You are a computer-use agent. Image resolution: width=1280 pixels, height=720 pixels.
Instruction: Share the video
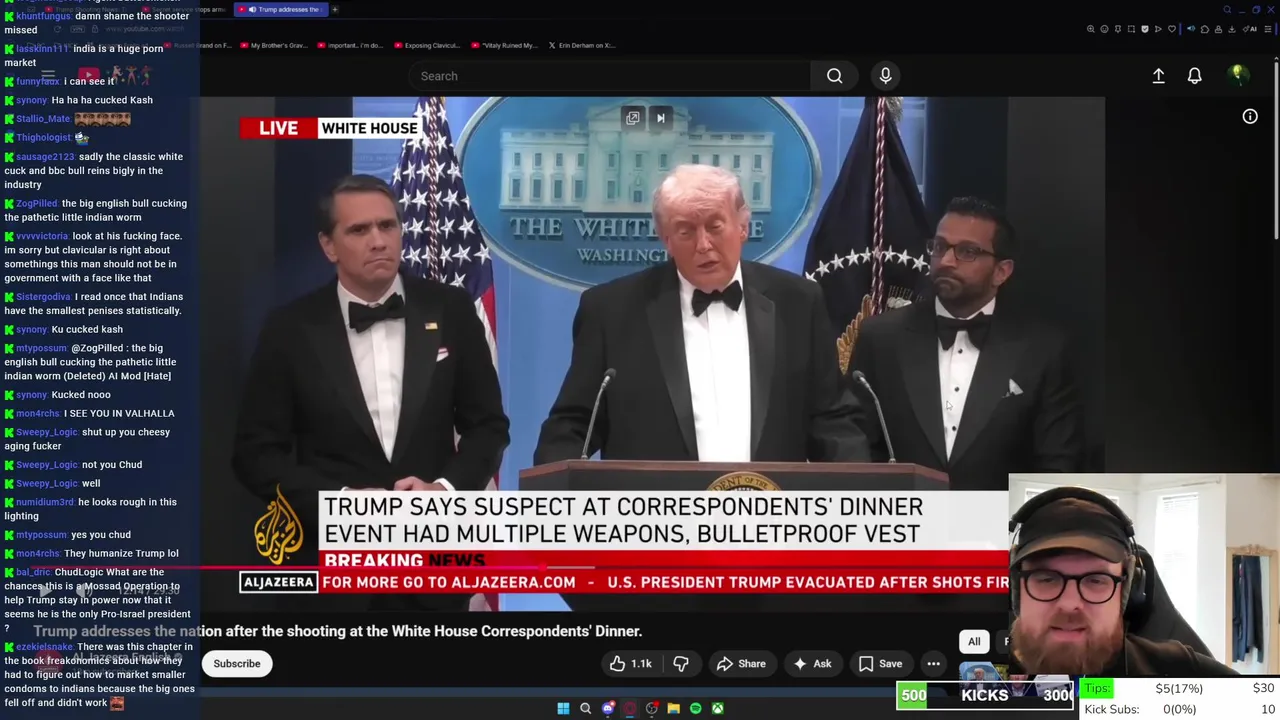741,664
